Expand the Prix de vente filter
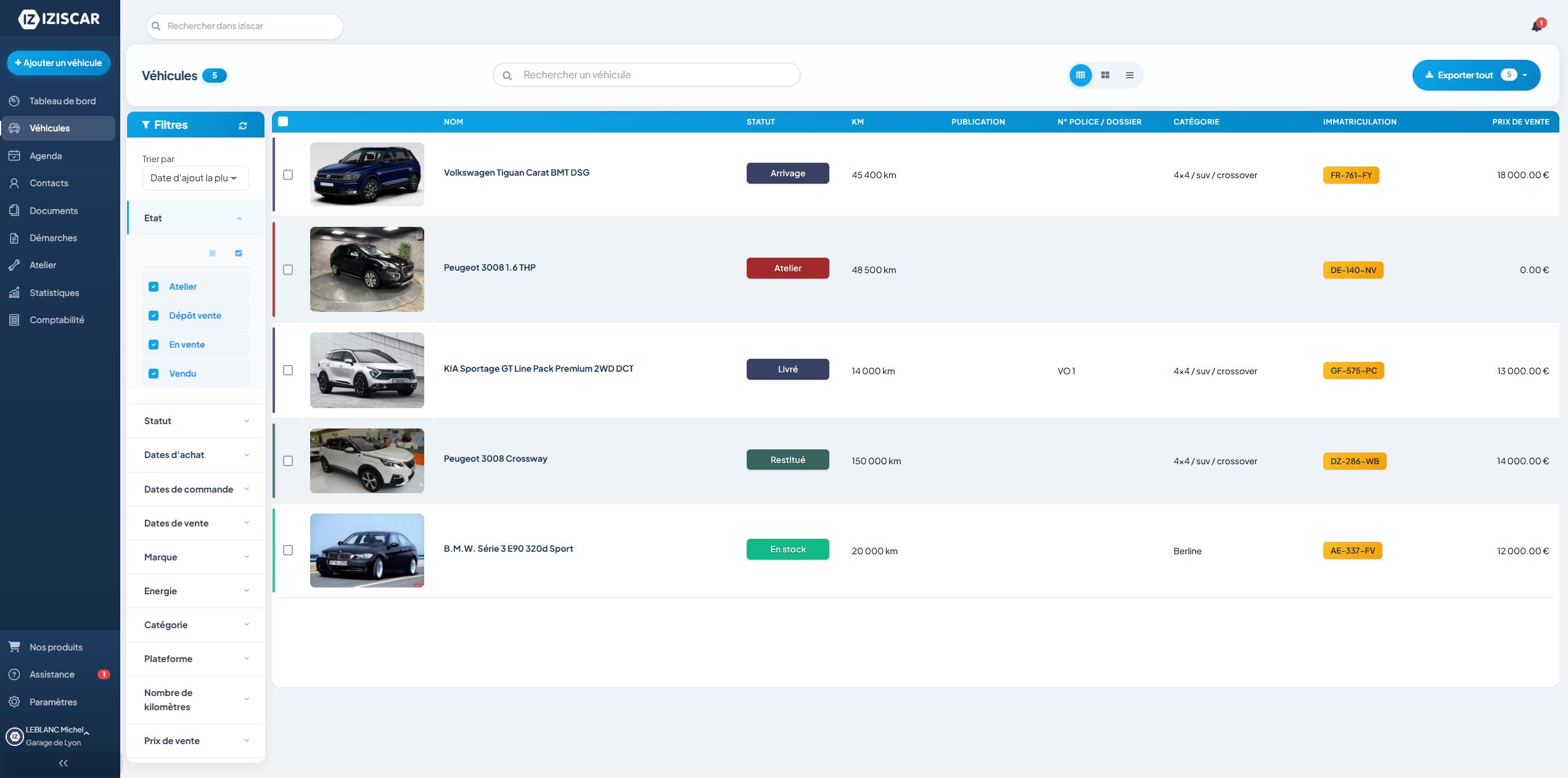Image resolution: width=1568 pixels, height=778 pixels. click(196, 741)
